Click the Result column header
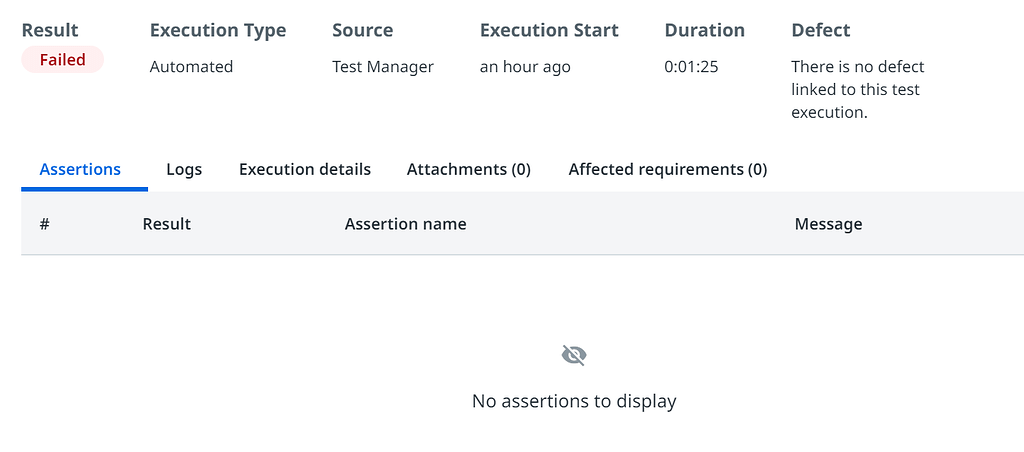The width and height of the screenshot is (1024, 452). [167, 224]
